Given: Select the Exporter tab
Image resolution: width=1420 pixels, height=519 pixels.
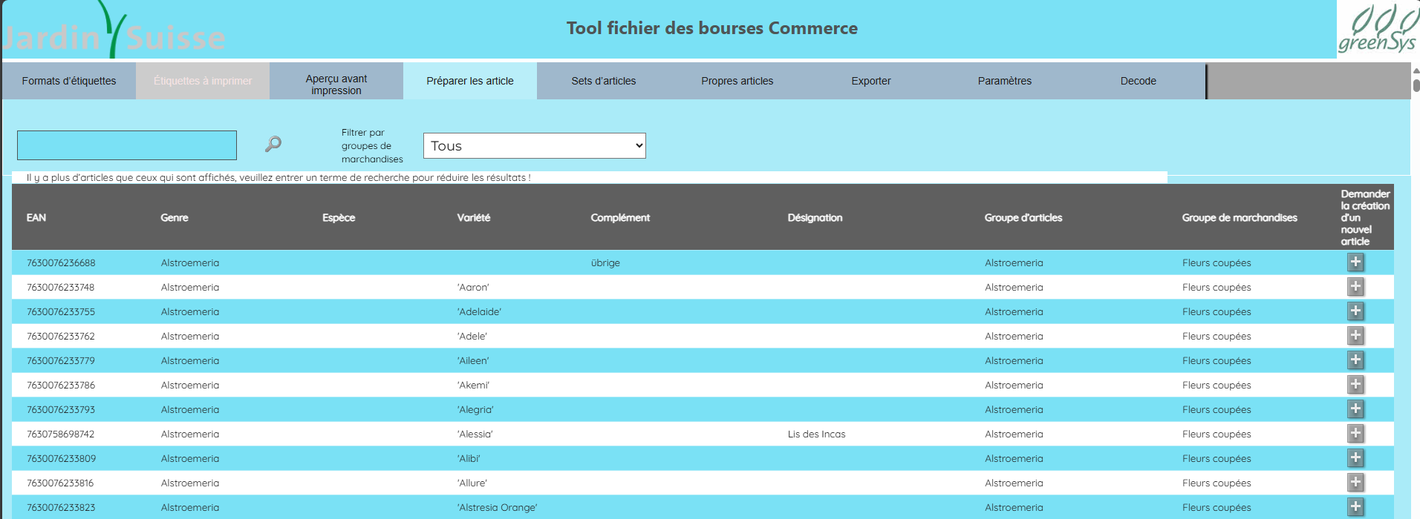Looking at the screenshot, I should coord(870,81).
